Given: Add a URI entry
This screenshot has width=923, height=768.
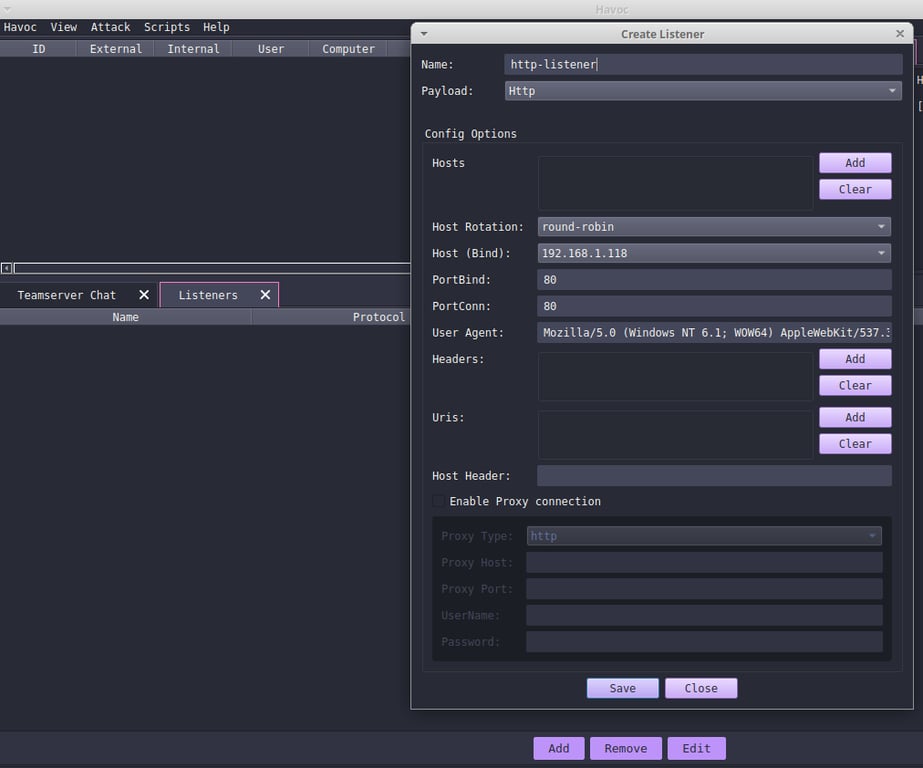Looking at the screenshot, I should point(854,417).
